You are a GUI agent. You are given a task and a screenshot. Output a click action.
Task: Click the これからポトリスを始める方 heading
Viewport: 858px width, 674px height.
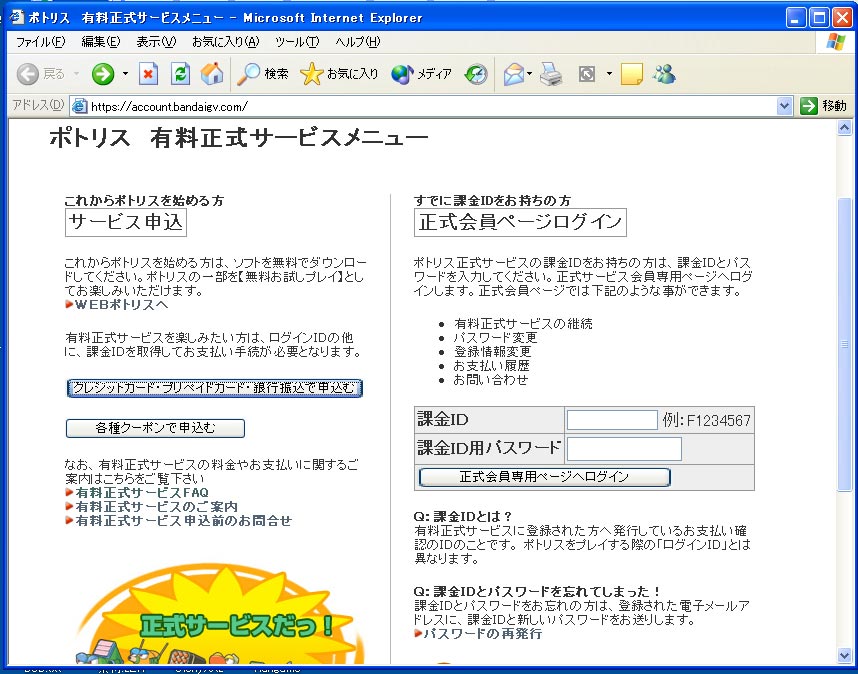(144, 201)
